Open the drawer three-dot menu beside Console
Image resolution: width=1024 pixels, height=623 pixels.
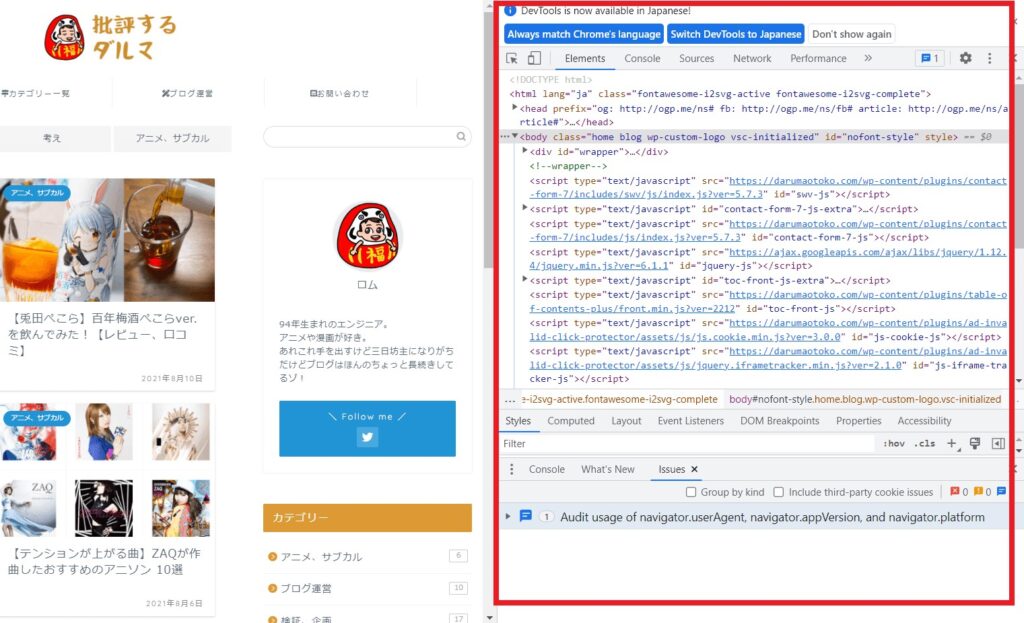click(x=511, y=469)
